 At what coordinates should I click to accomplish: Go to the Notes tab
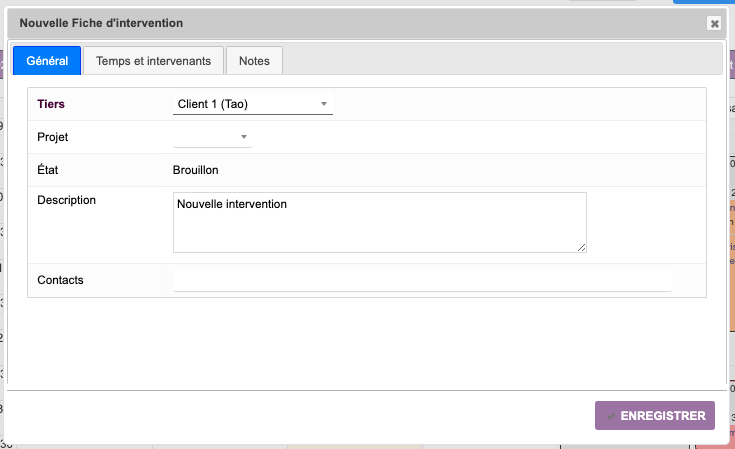(254, 61)
